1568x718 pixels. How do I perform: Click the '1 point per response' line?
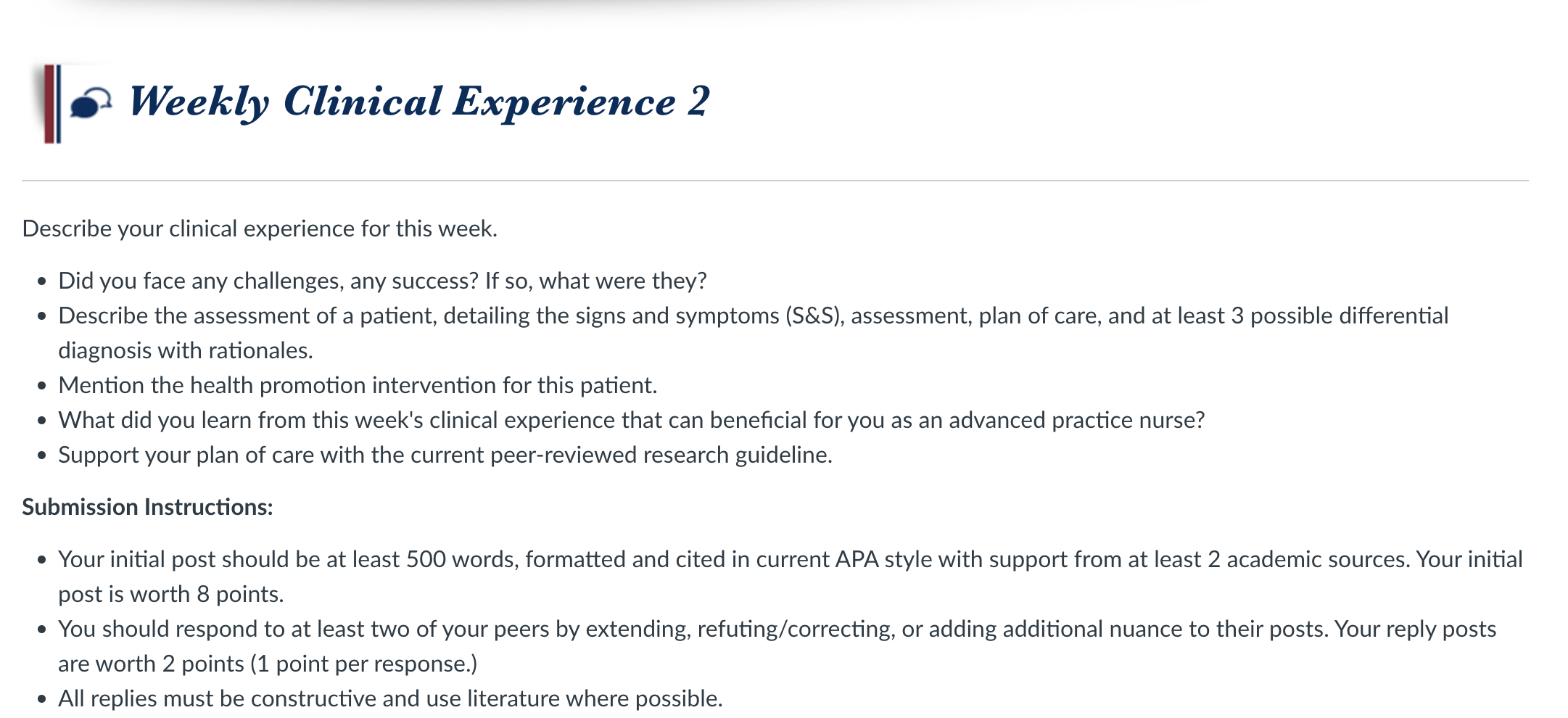coord(268,664)
